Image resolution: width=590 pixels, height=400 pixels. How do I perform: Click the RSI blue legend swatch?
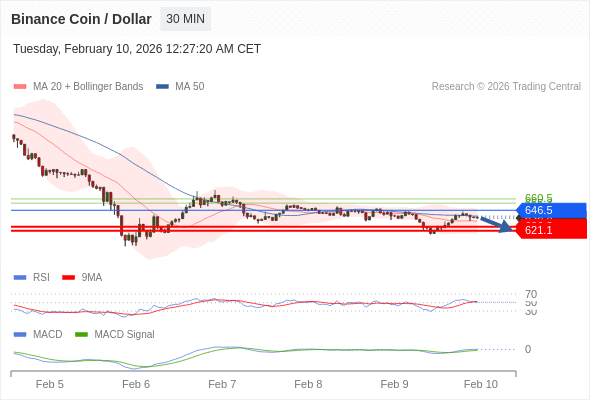tap(20, 278)
